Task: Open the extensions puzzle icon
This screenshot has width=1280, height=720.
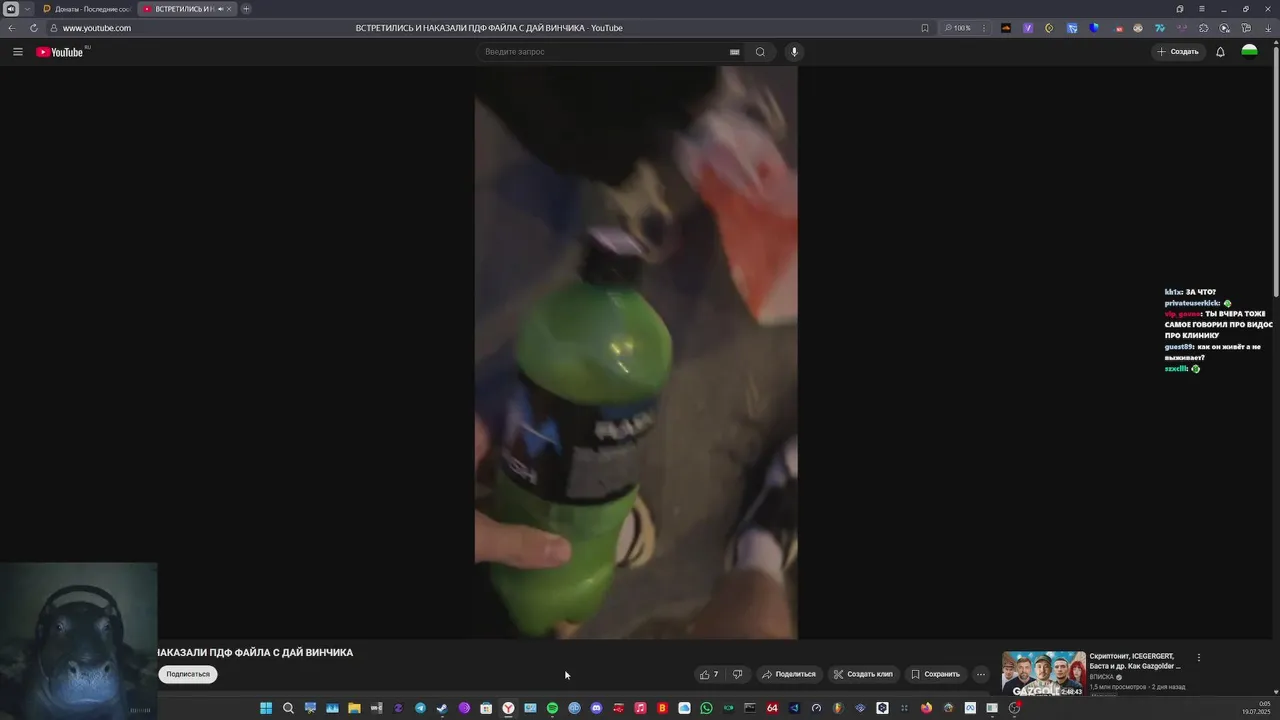Action: [1203, 28]
